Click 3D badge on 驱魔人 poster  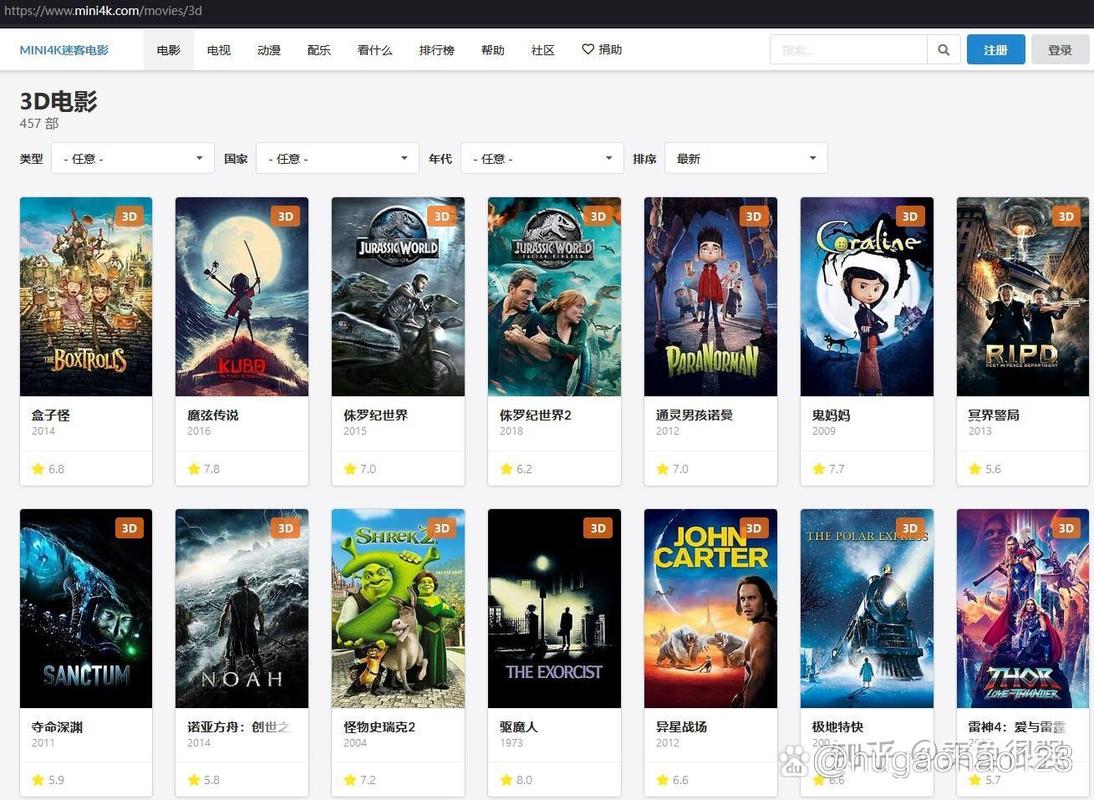coord(598,528)
